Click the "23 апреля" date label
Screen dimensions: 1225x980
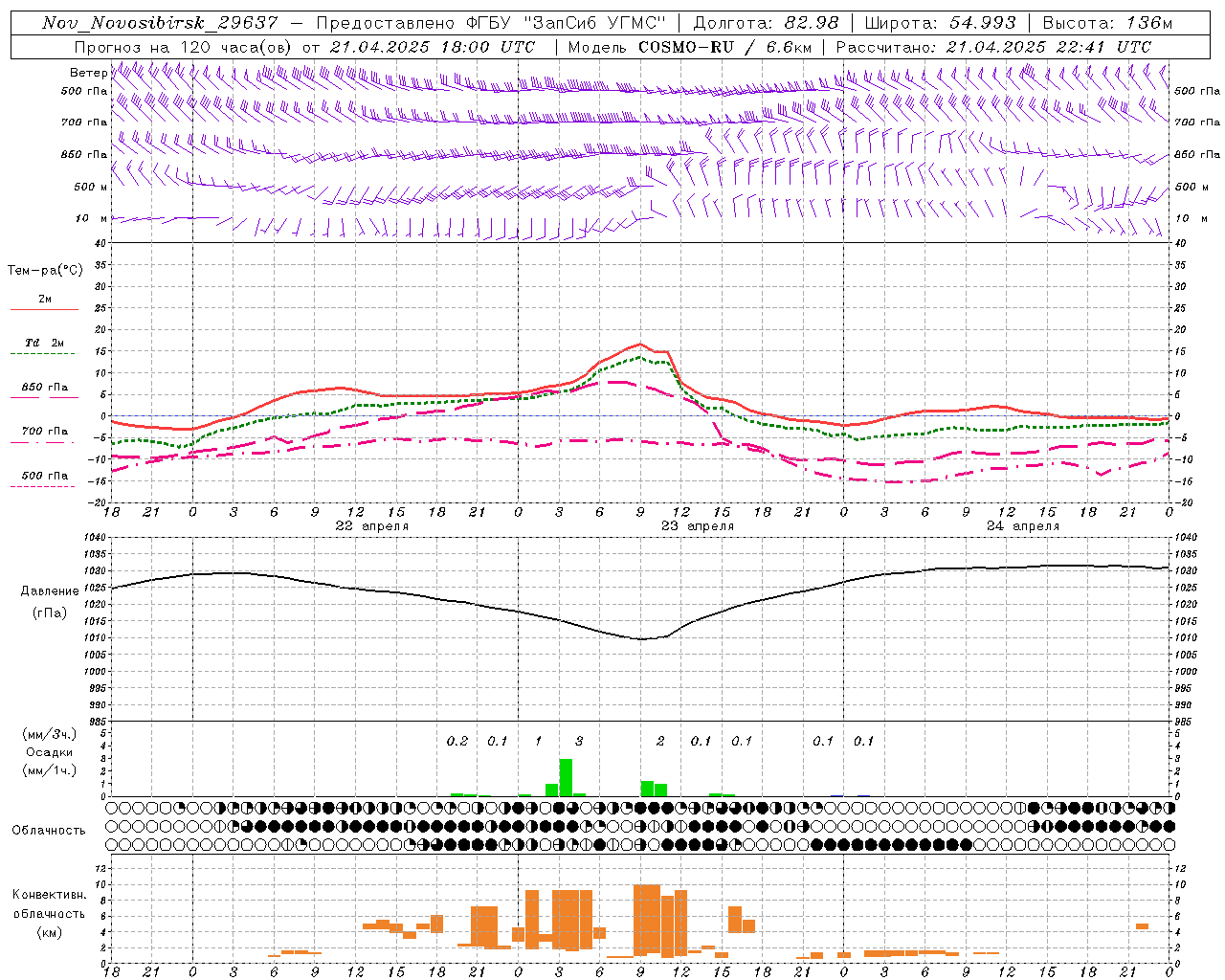coord(698,526)
